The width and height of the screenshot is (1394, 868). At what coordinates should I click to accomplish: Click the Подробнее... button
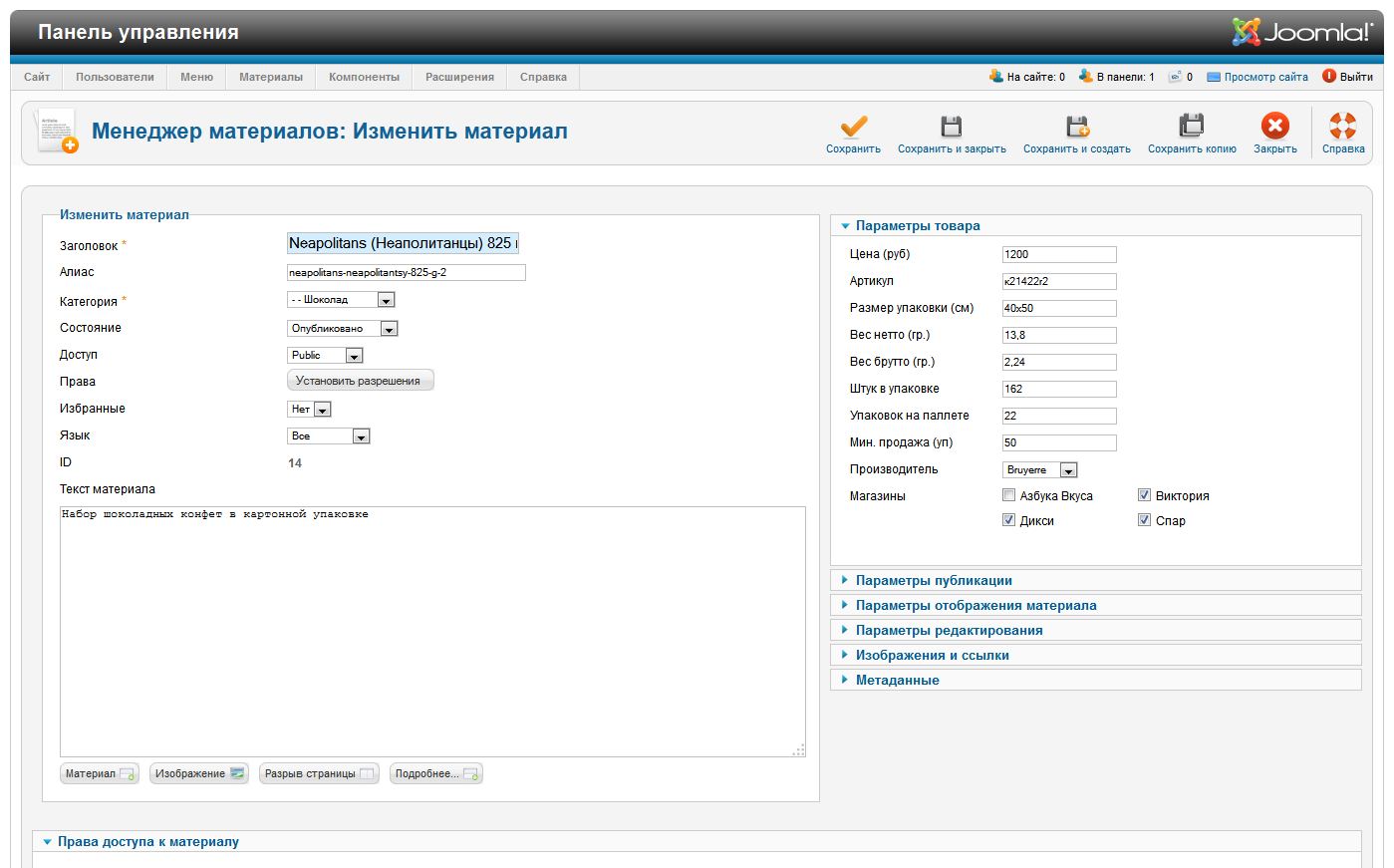[x=436, y=774]
